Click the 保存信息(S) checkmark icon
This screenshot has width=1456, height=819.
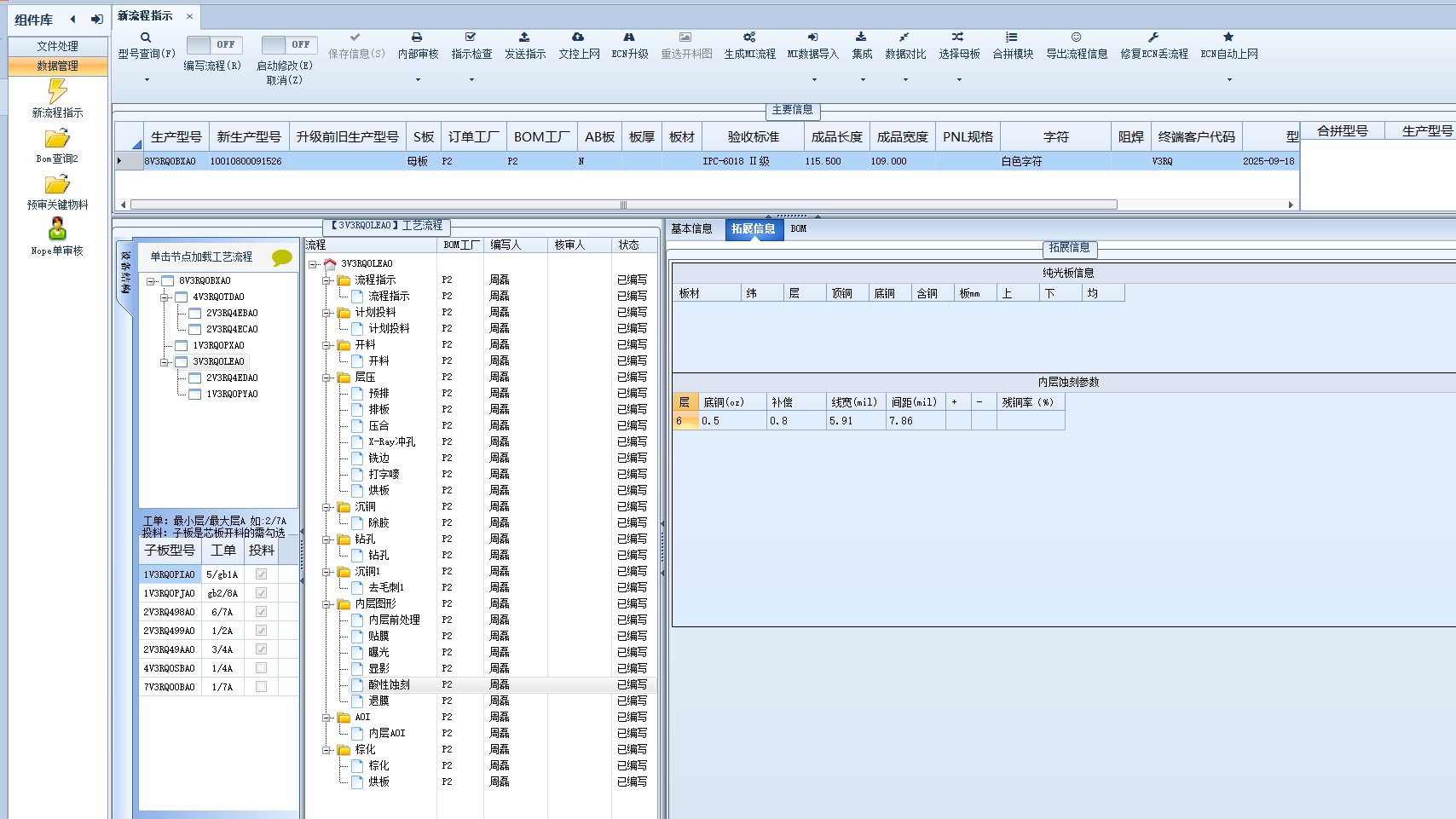pyautogui.click(x=355, y=37)
